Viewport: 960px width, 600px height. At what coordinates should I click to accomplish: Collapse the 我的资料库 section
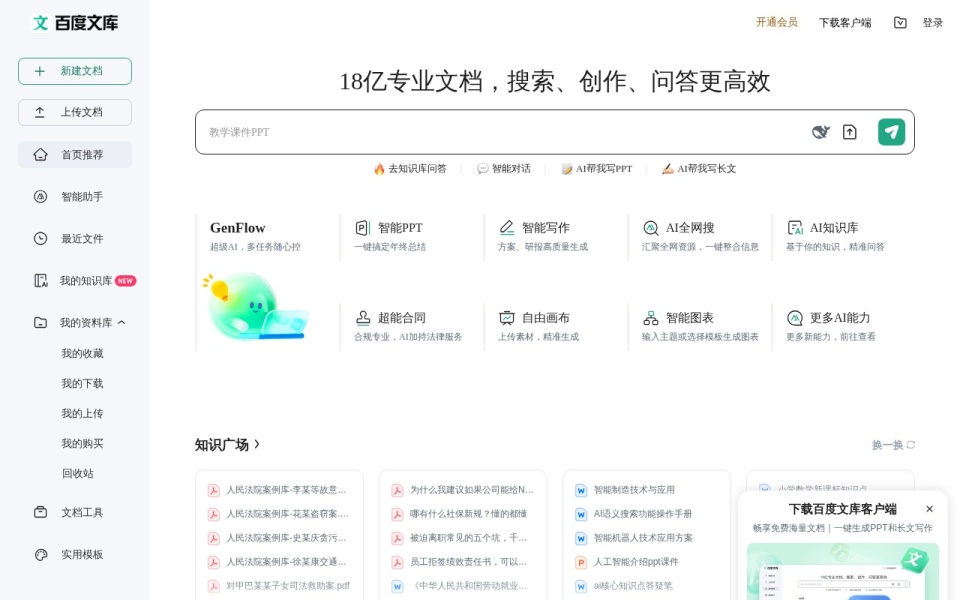coord(122,323)
